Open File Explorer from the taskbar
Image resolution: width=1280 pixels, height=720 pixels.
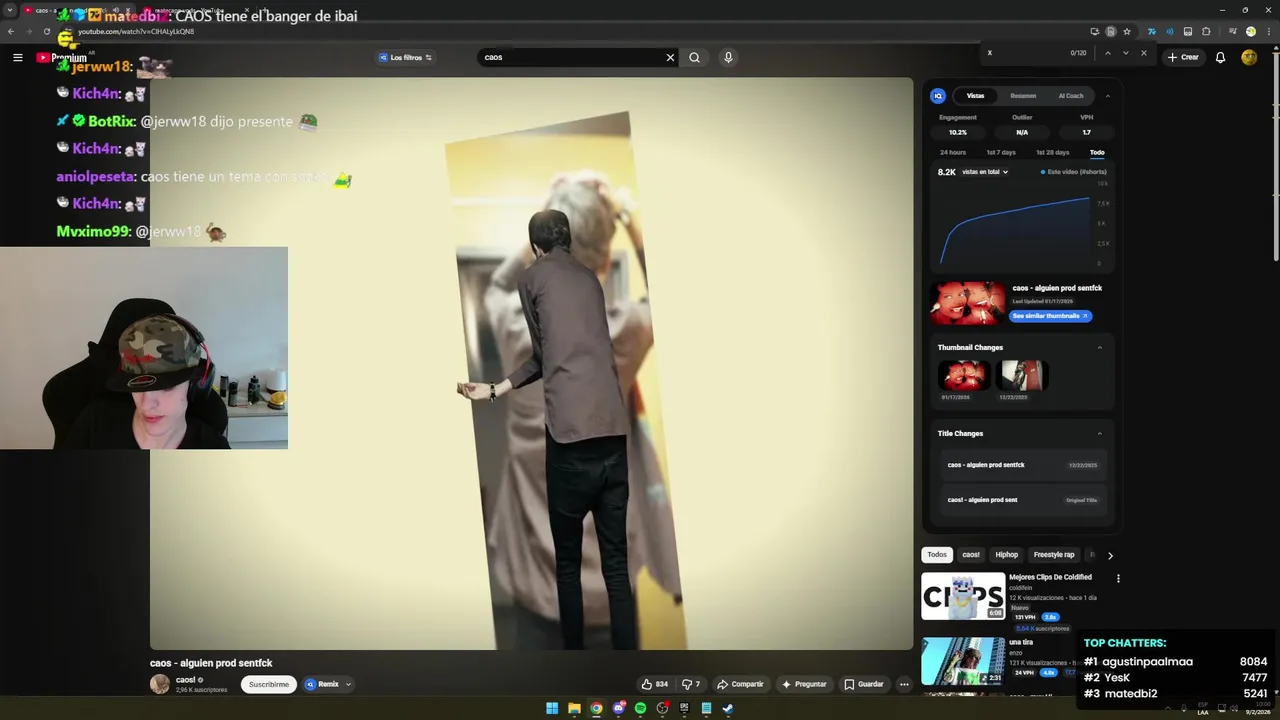(x=574, y=708)
